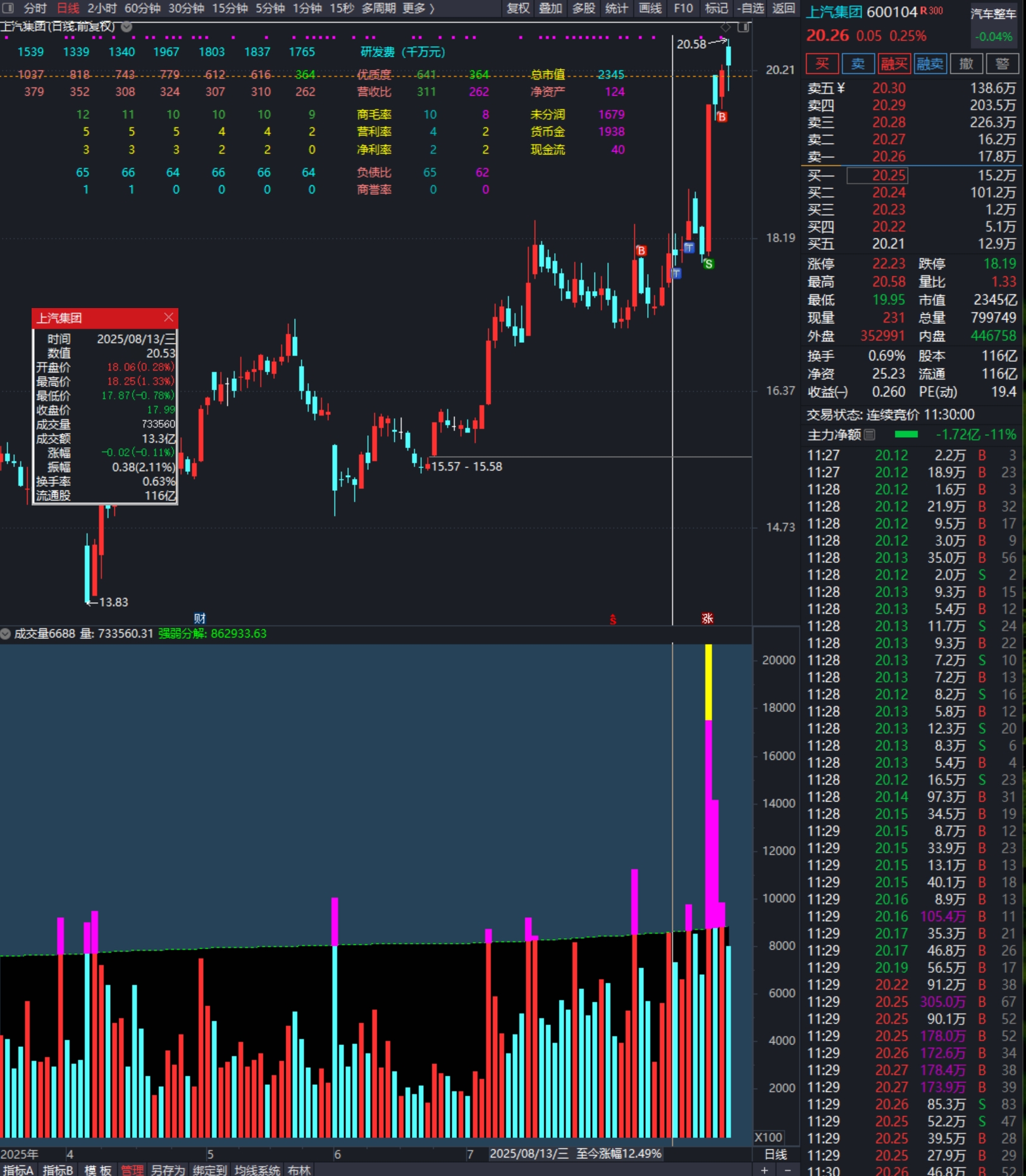The height and width of the screenshot is (1176, 1026).
Task: Click the 买一 price 20.25 field
Action: tap(877, 175)
